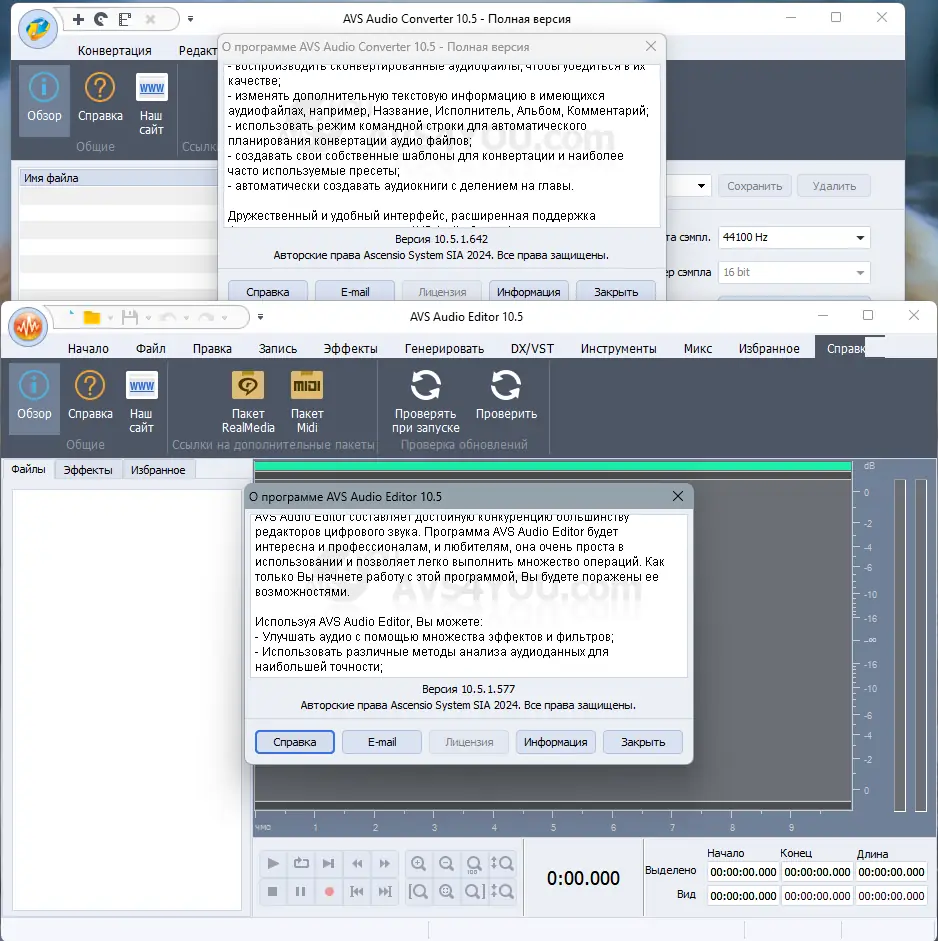Screen dimensions: 938x941
Task: Click the green overview bar above the waveform
Action: [x=553, y=466]
